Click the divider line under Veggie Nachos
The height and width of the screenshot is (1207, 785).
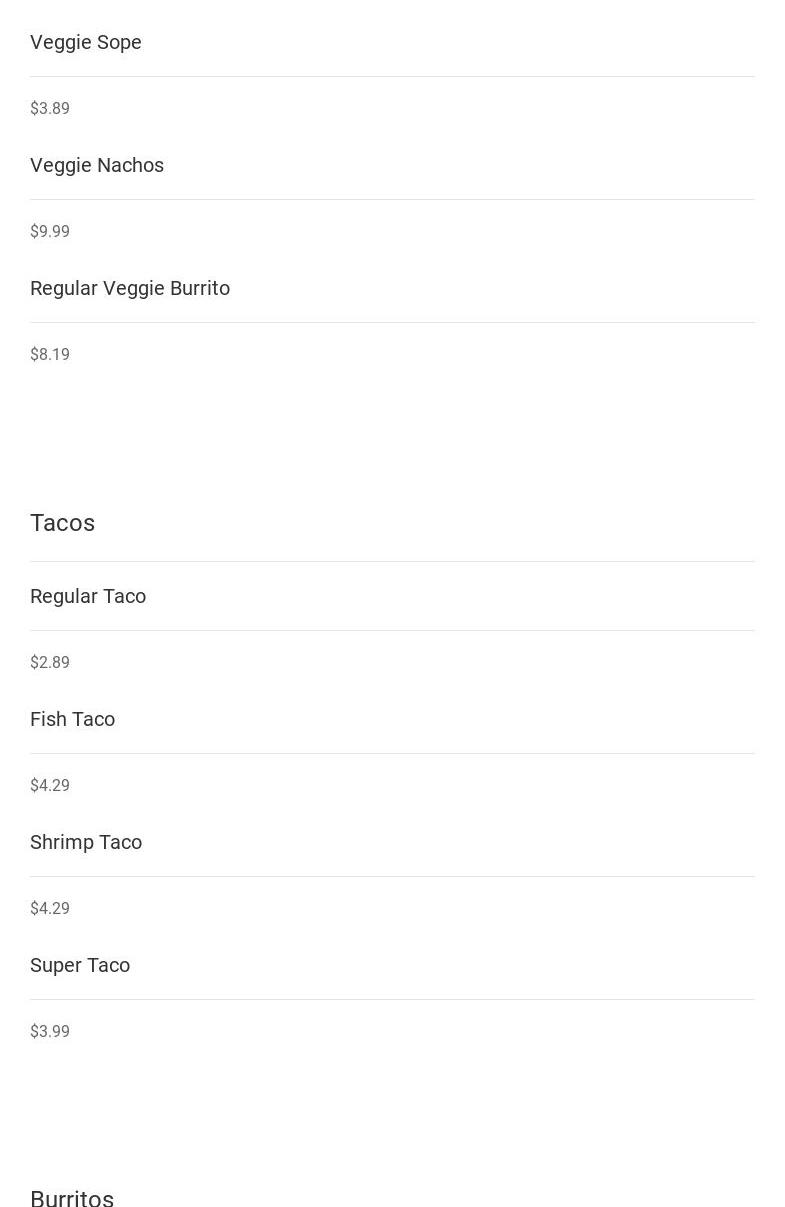392,199
